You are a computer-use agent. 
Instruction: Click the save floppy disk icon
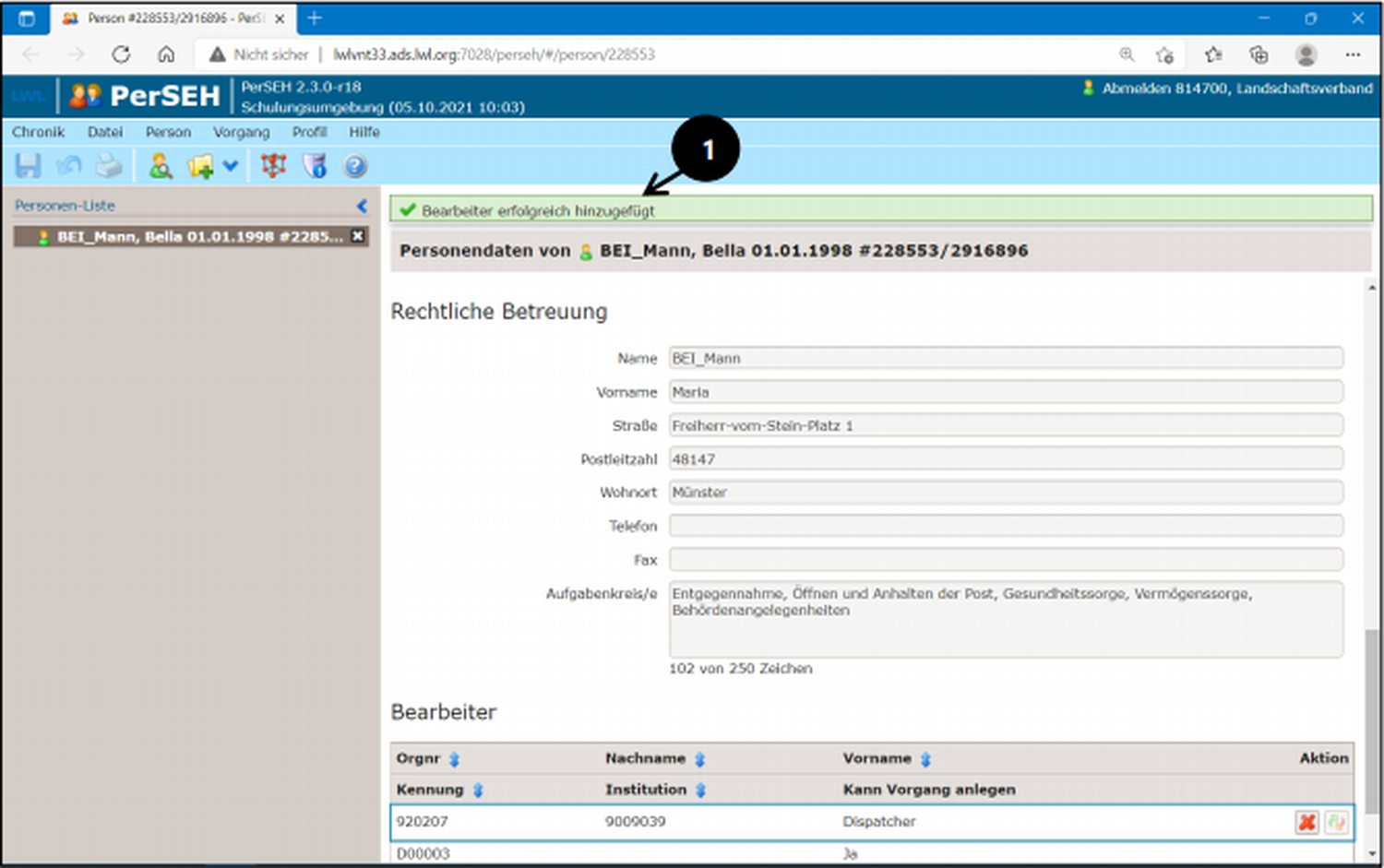tap(28, 166)
